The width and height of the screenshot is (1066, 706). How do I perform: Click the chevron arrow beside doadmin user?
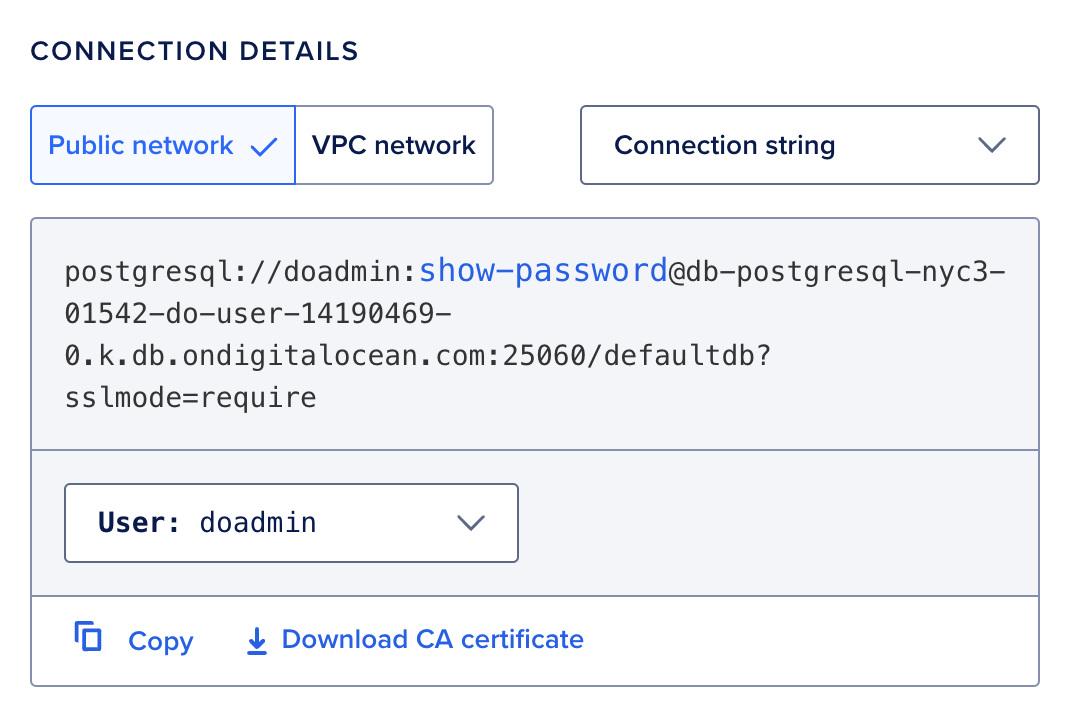[470, 522]
